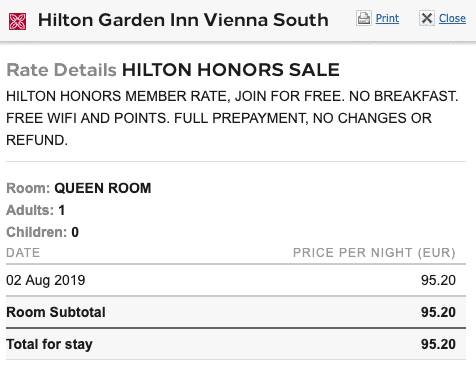This screenshot has width=476, height=370.
Task: Click the Total for stay amount
Action: [438, 344]
